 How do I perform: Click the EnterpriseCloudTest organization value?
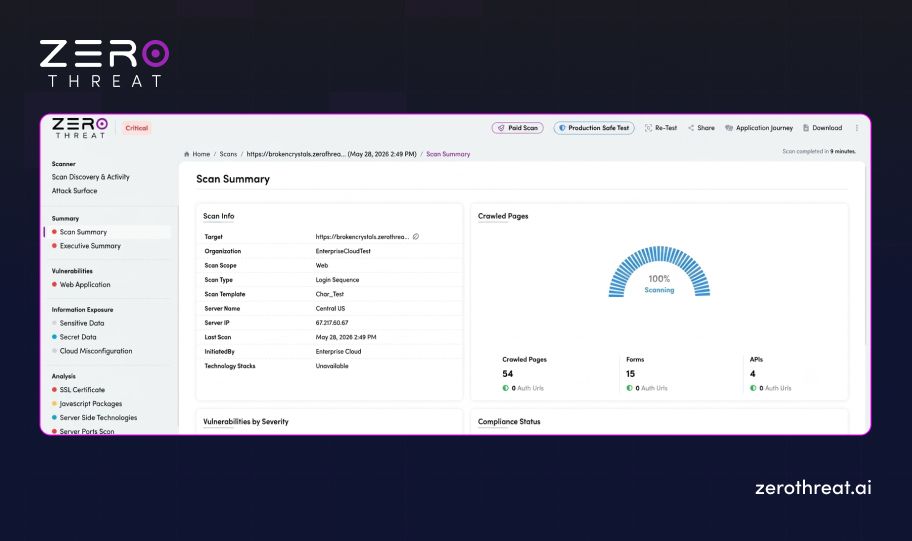343,251
